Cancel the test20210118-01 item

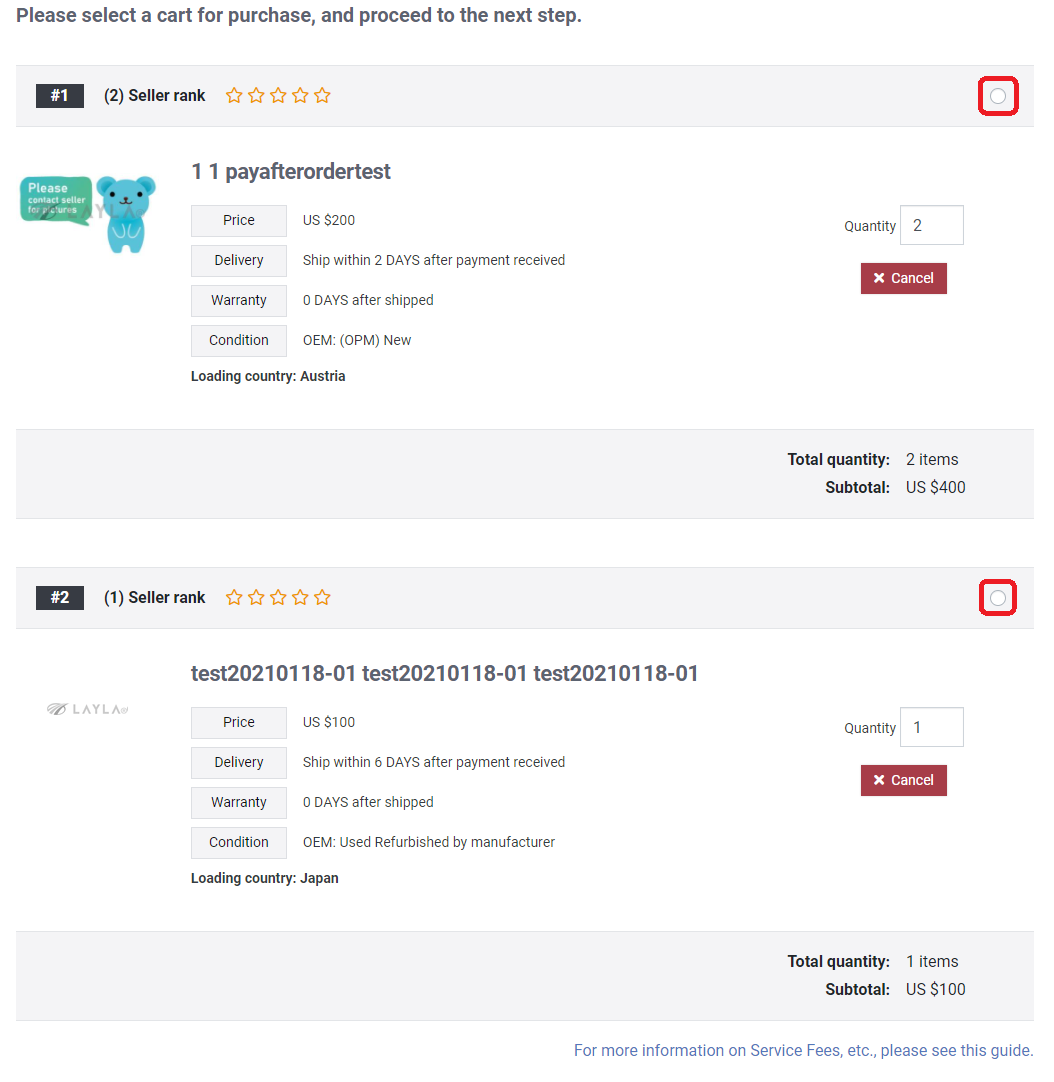904,780
